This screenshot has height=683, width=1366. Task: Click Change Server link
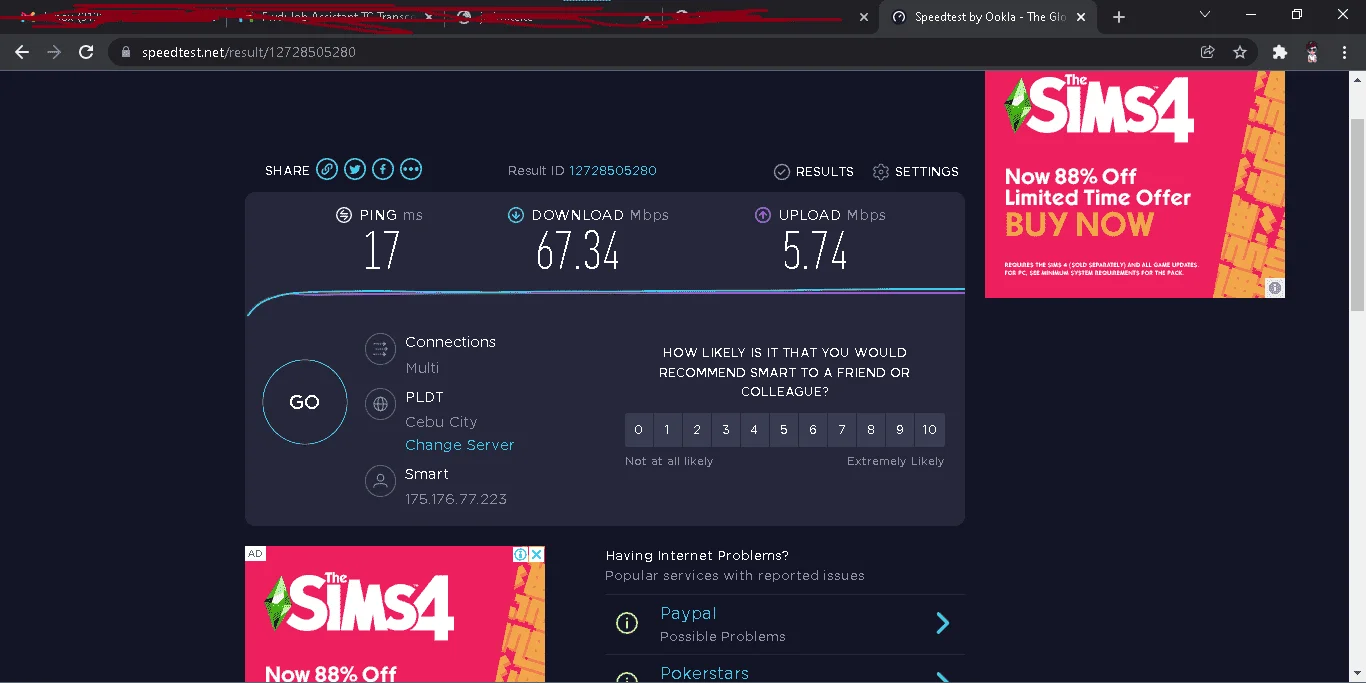[x=460, y=445]
